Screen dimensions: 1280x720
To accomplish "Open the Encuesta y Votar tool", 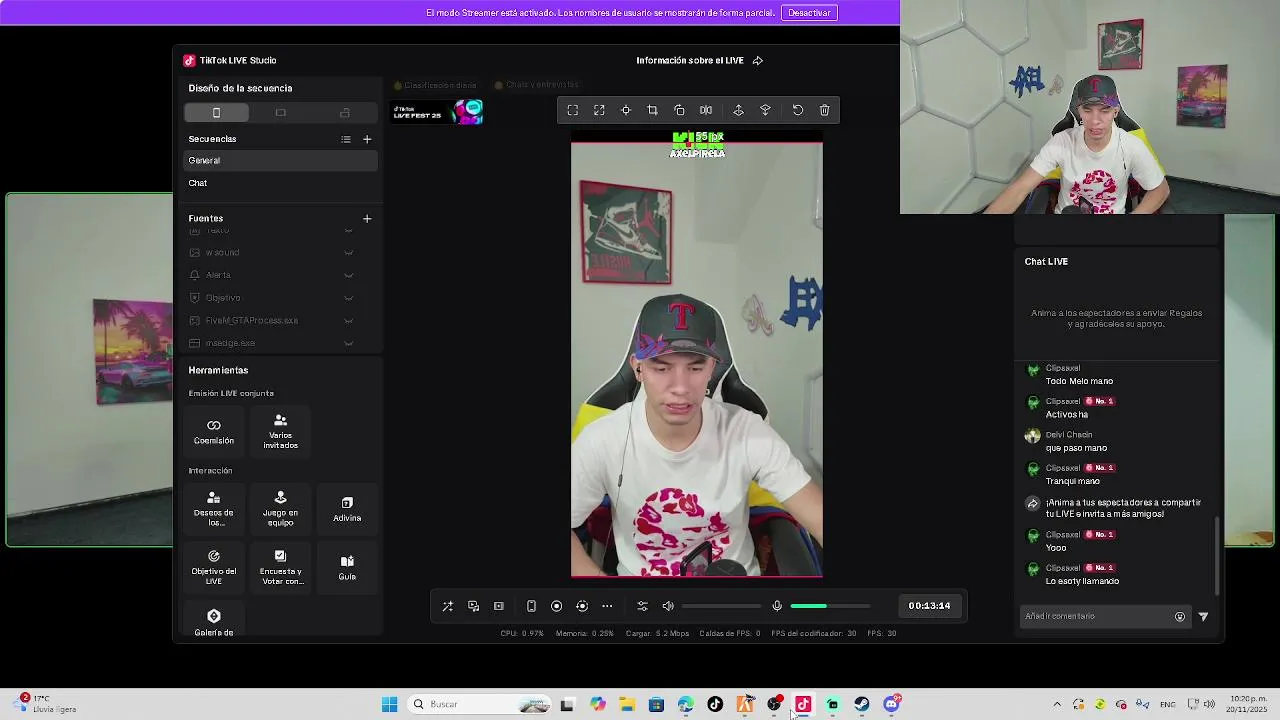I will click(280, 567).
